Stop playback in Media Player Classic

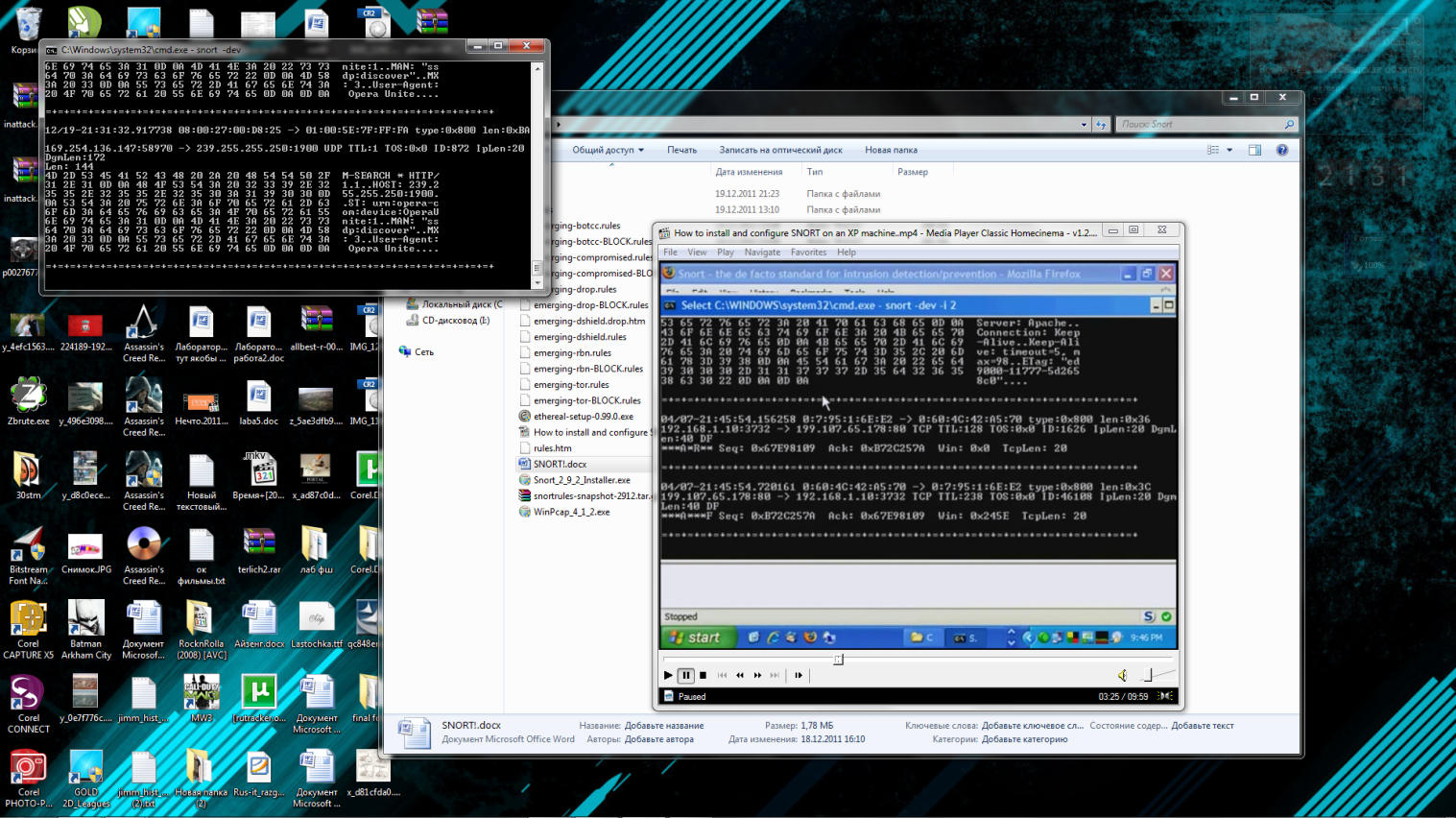click(703, 675)
